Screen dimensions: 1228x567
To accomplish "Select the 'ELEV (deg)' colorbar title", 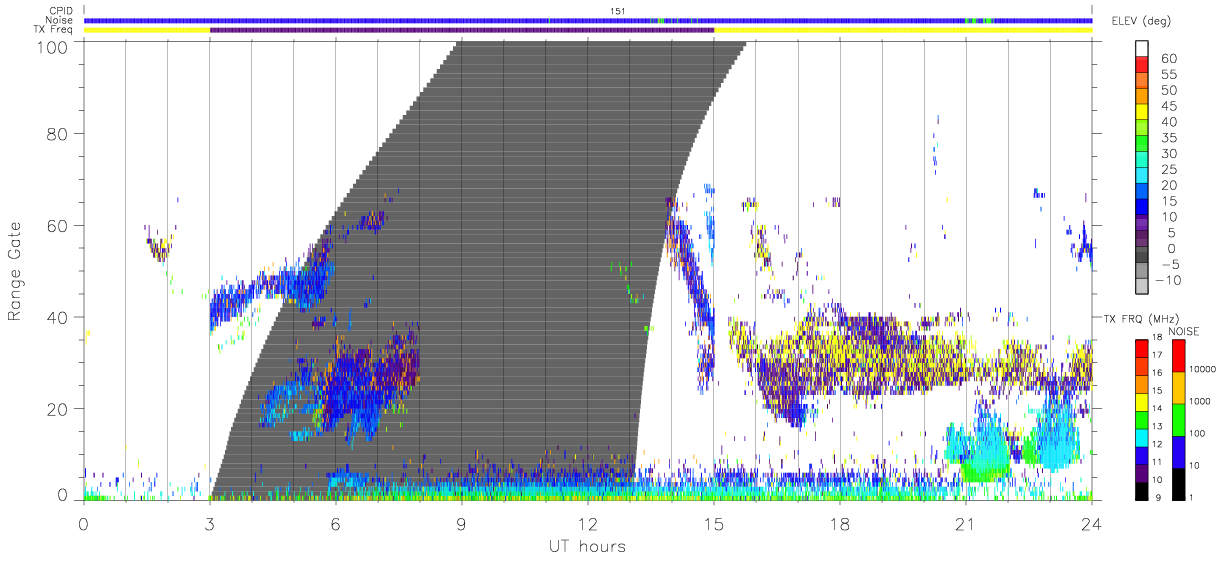I will pyautogui.click(x=1141, y=20).
